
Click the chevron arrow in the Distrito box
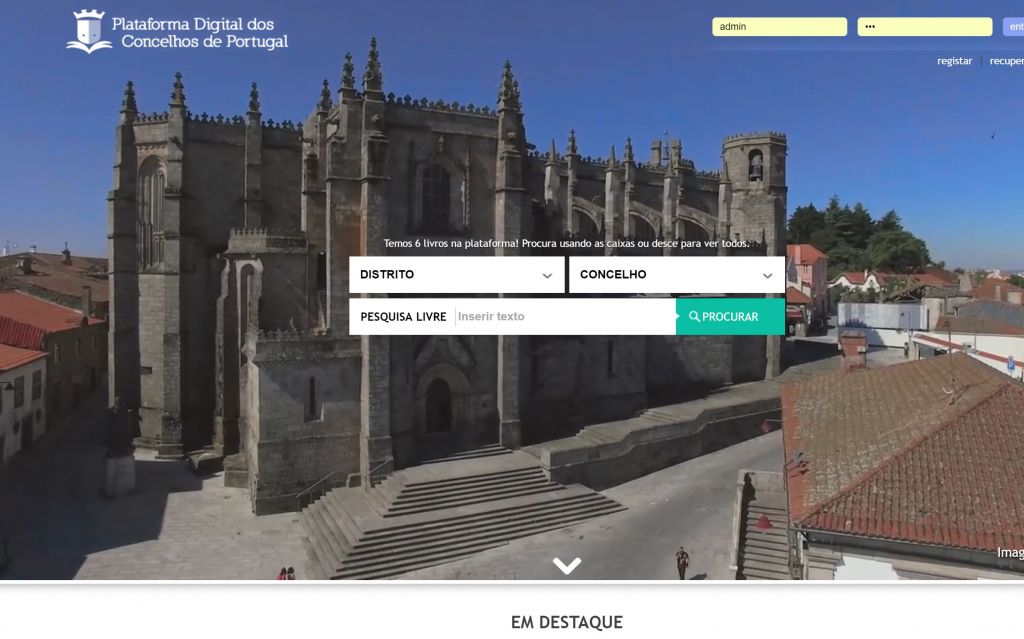(x=547, y=276)
